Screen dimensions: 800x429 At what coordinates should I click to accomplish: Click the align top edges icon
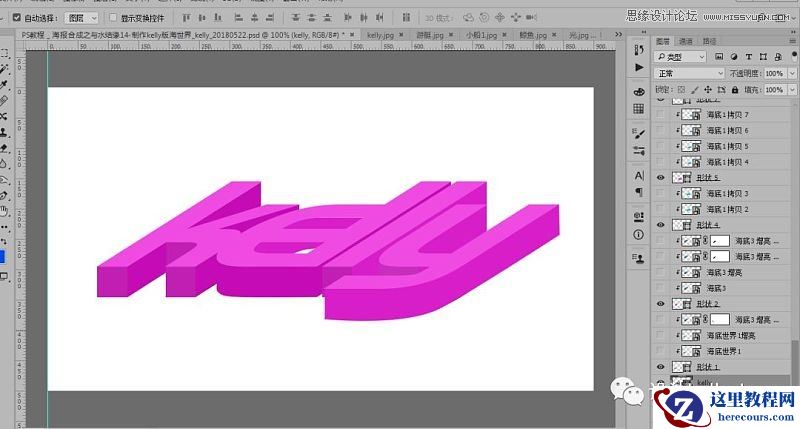pyautogui.click(x=186, y=18)
